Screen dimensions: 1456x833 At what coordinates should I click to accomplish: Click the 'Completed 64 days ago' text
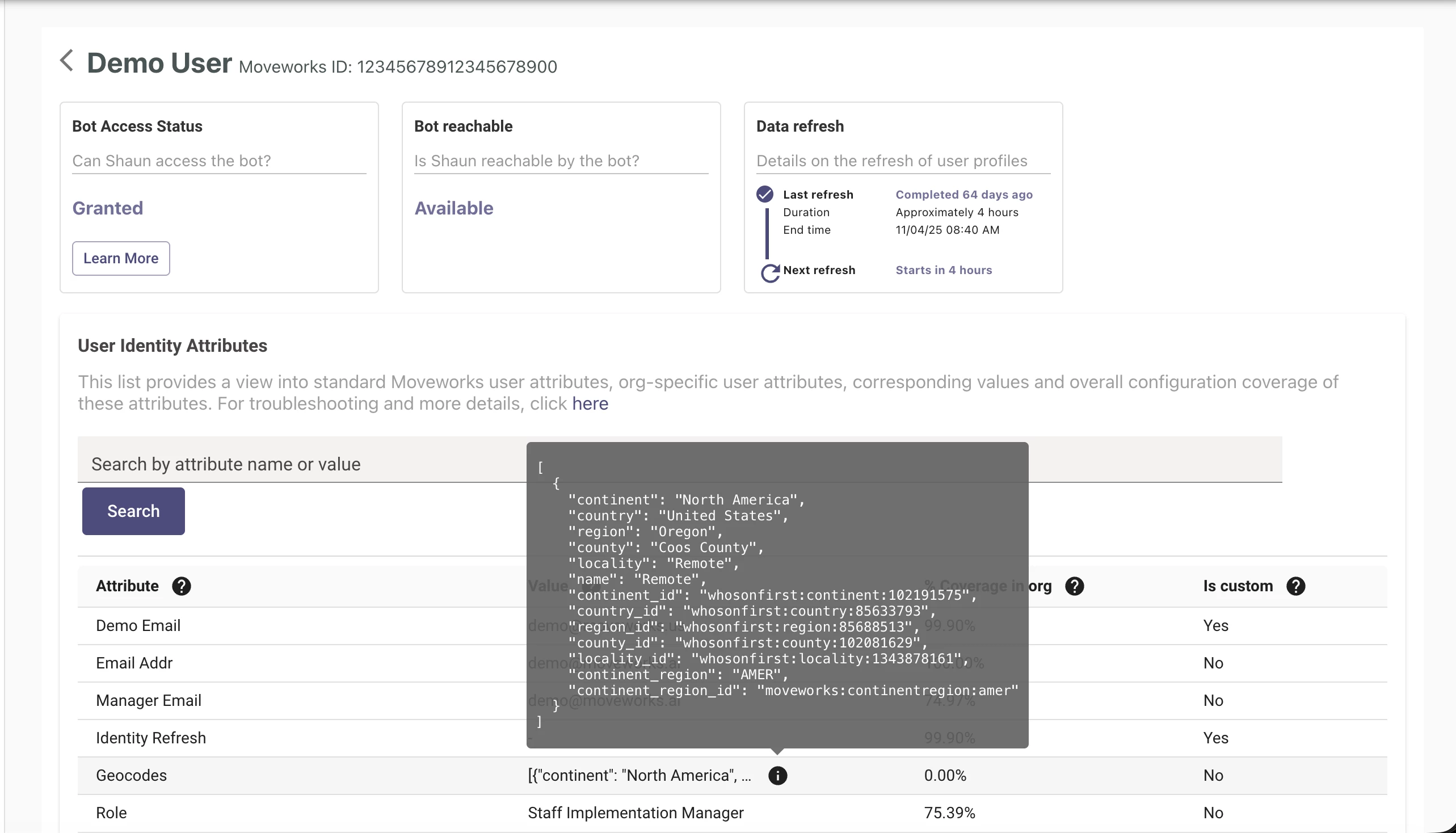click(x=963, y=195)
